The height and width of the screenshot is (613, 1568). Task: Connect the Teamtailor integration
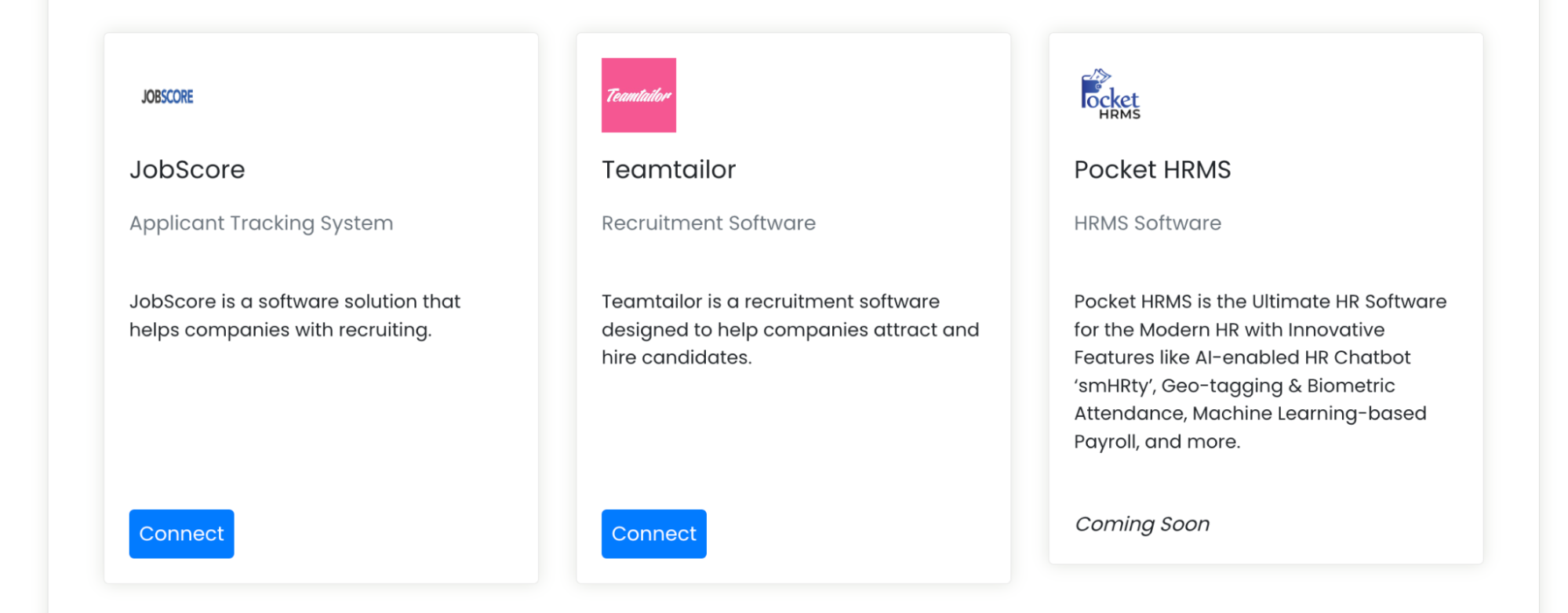pyautogui.click(x=653, y=534)
